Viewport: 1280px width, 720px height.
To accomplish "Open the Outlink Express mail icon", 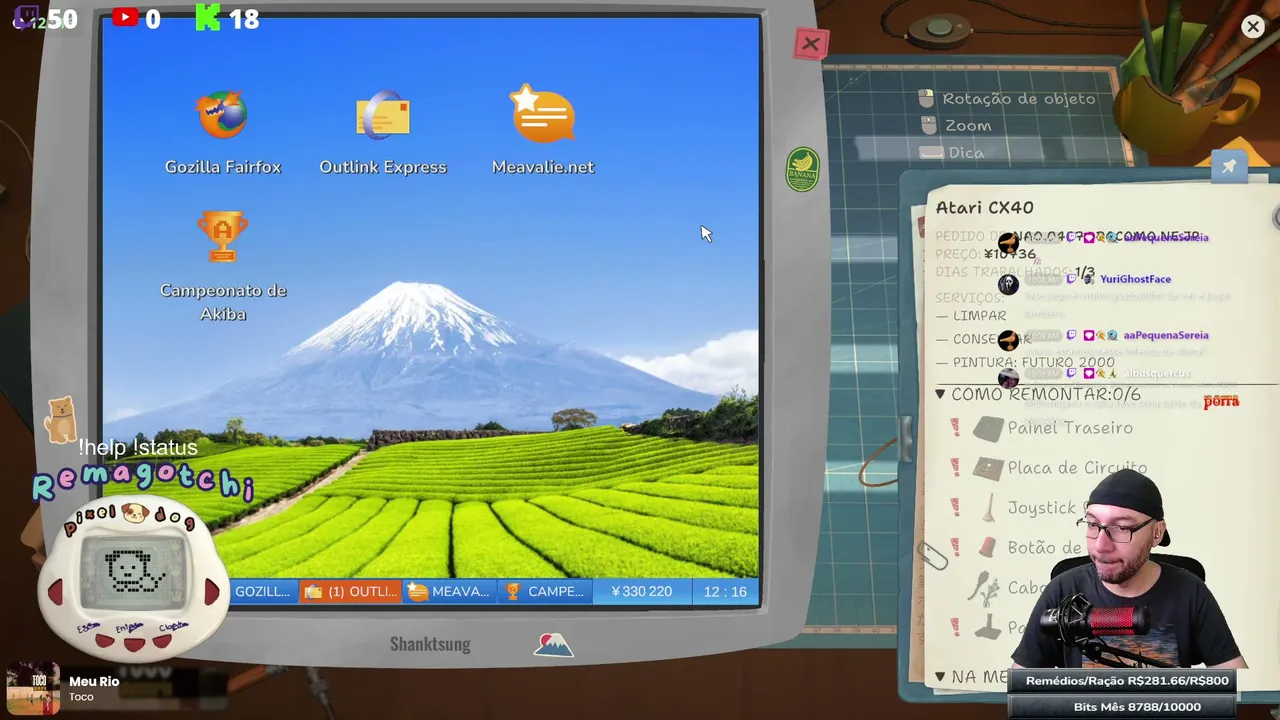I will pyautogui.click(x=383, y=115).
